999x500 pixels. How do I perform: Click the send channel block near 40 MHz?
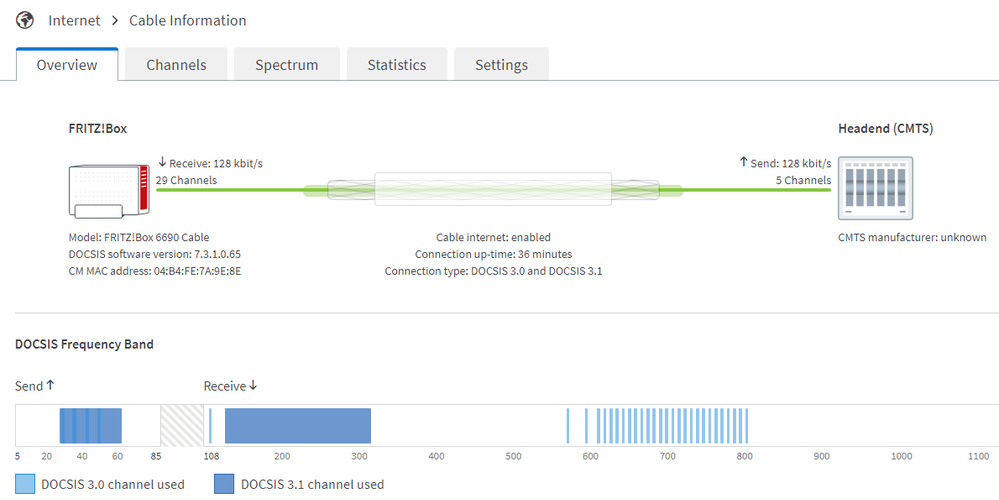coord(80,425)
